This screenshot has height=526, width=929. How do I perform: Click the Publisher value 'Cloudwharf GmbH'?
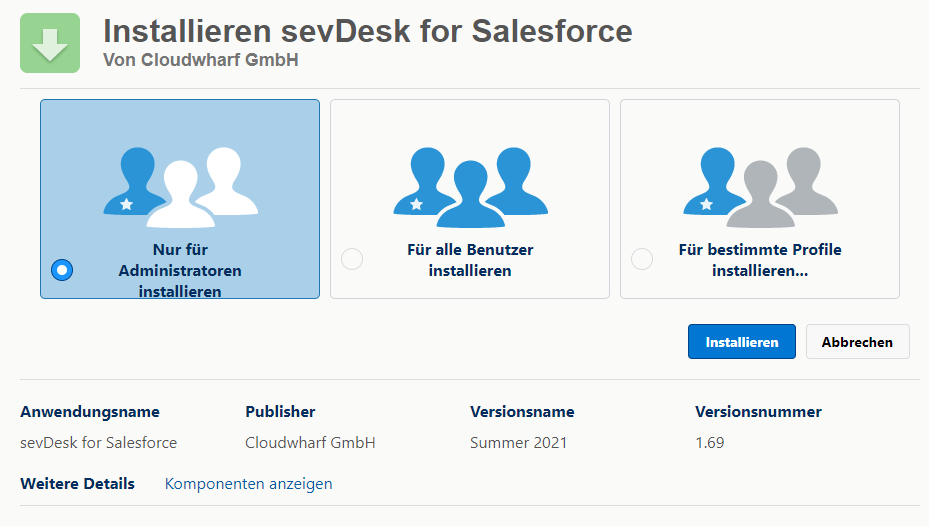coord(310,442)
